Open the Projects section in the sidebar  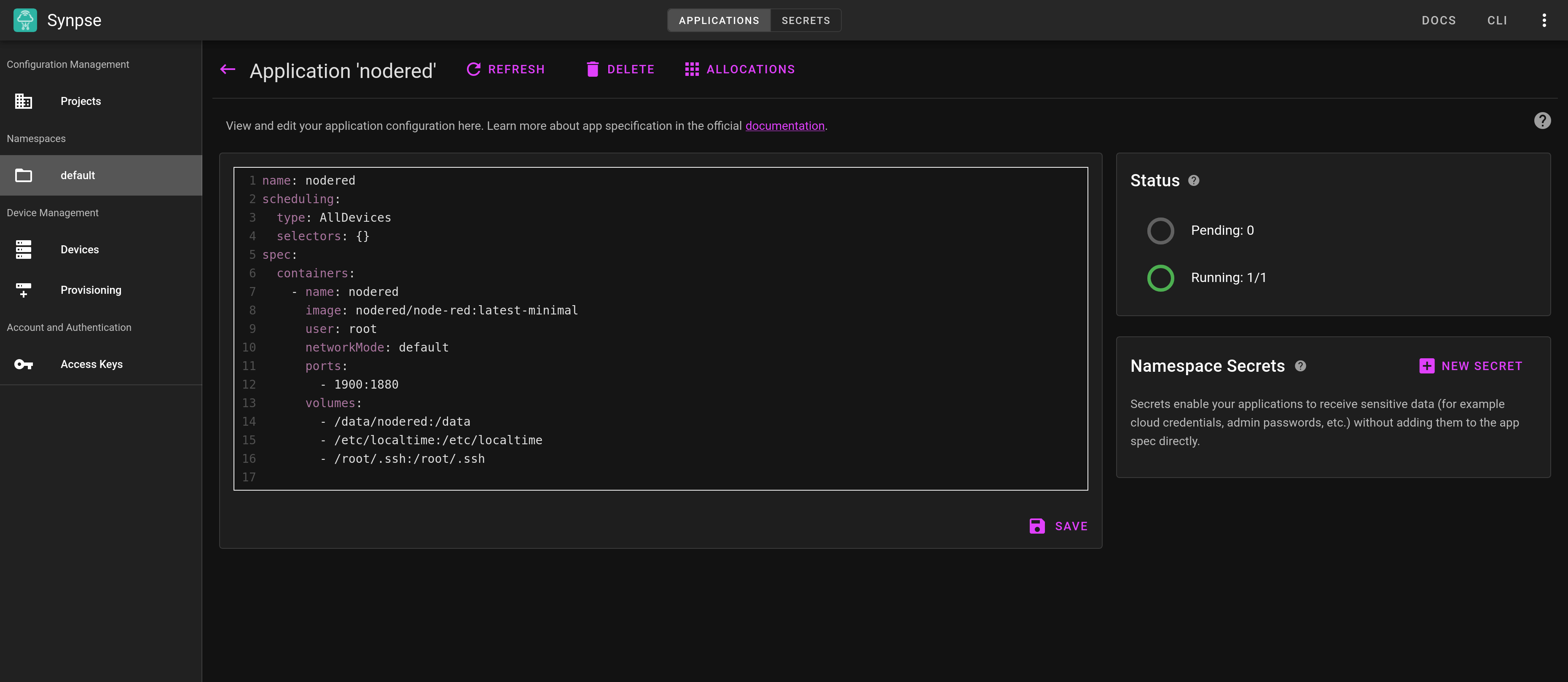coord(81,101)
